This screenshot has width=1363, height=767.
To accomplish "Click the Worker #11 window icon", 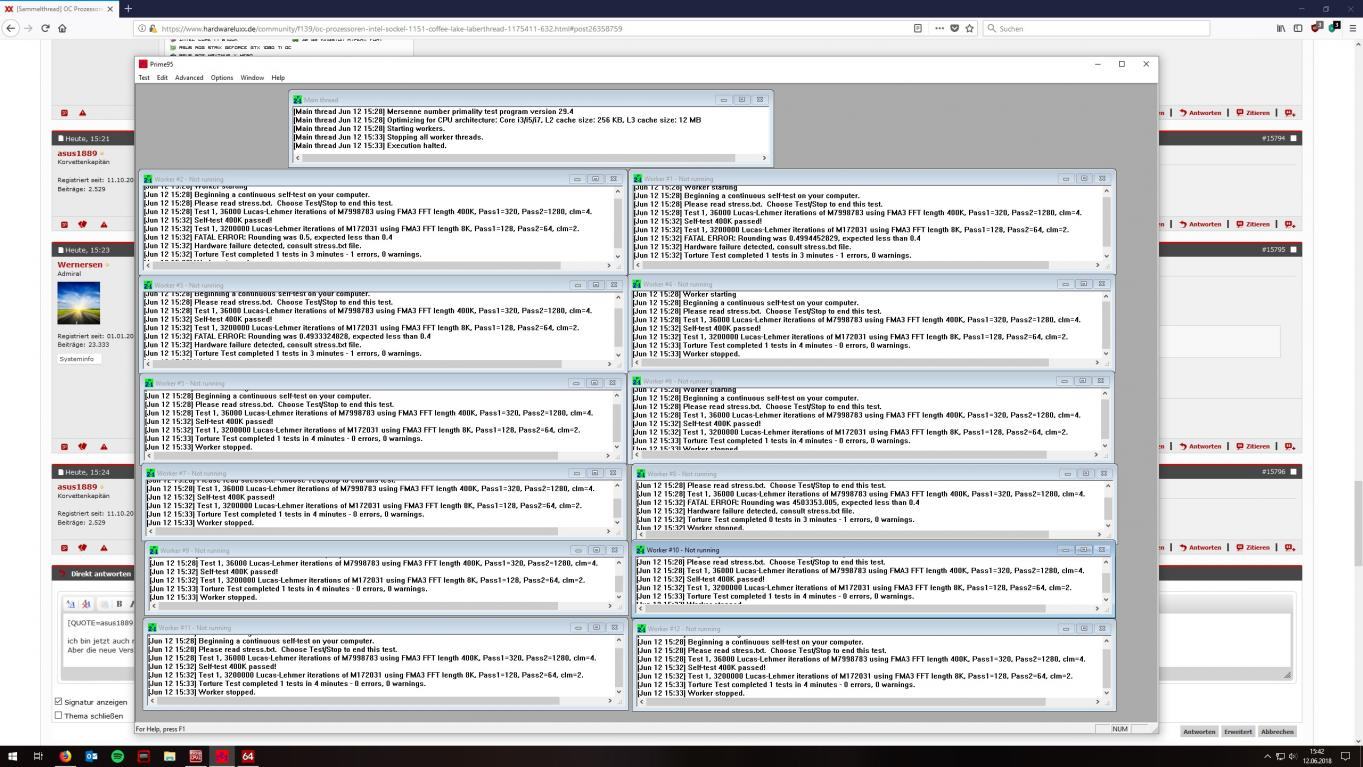I will pos(152,628).
